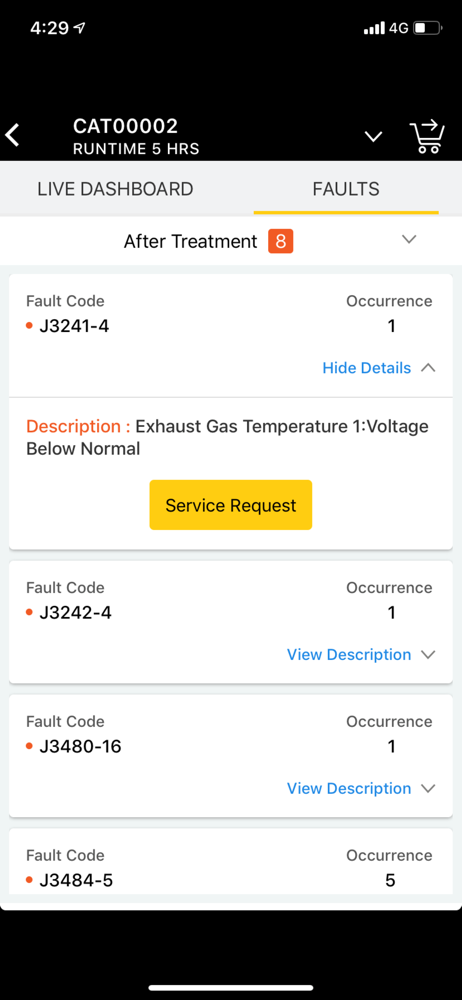
Task: Click the Hide Details link
Action: pos(367,368)
